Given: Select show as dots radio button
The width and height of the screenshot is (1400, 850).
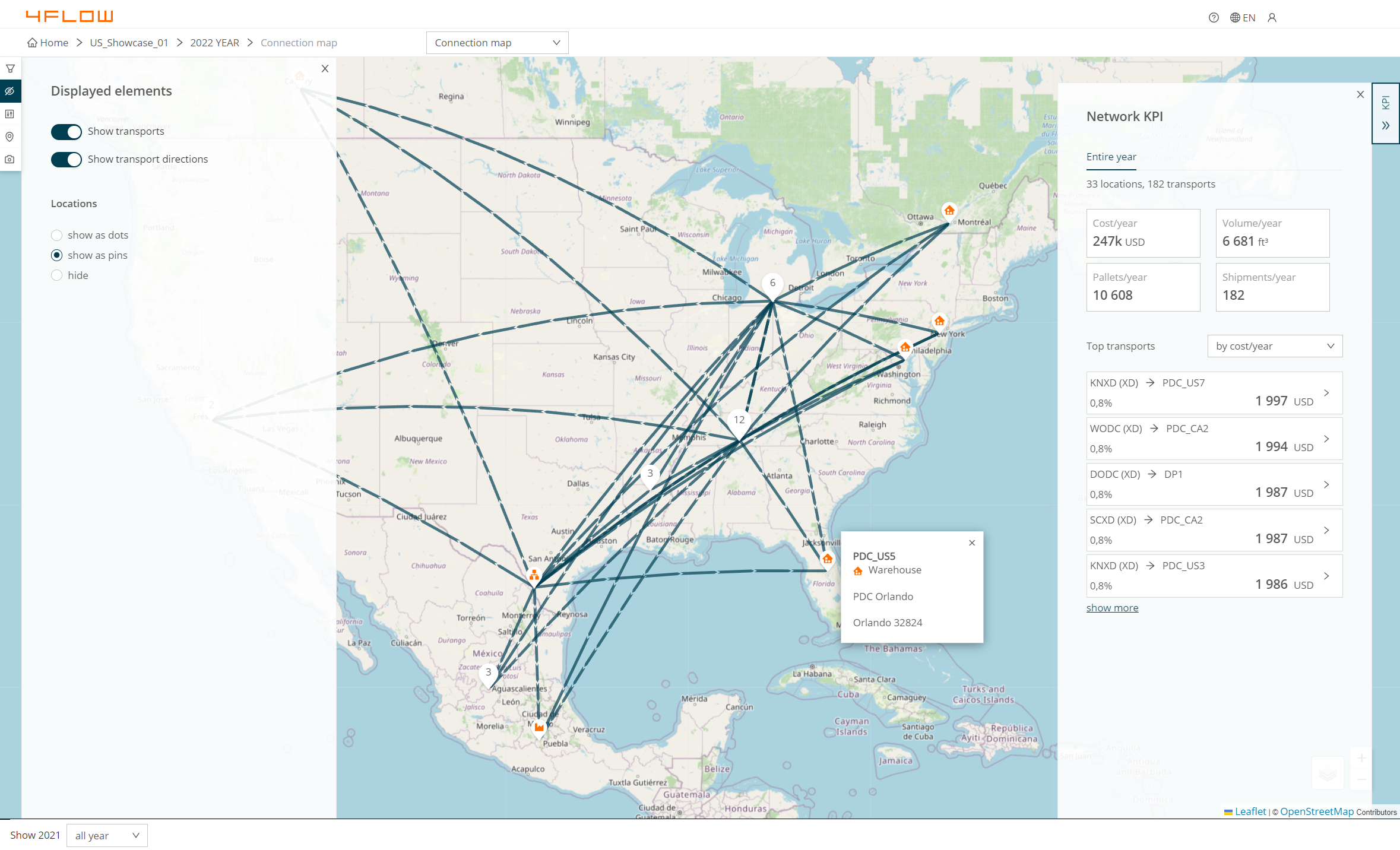Looking at the screenshot, I should (x=56, y=235).
